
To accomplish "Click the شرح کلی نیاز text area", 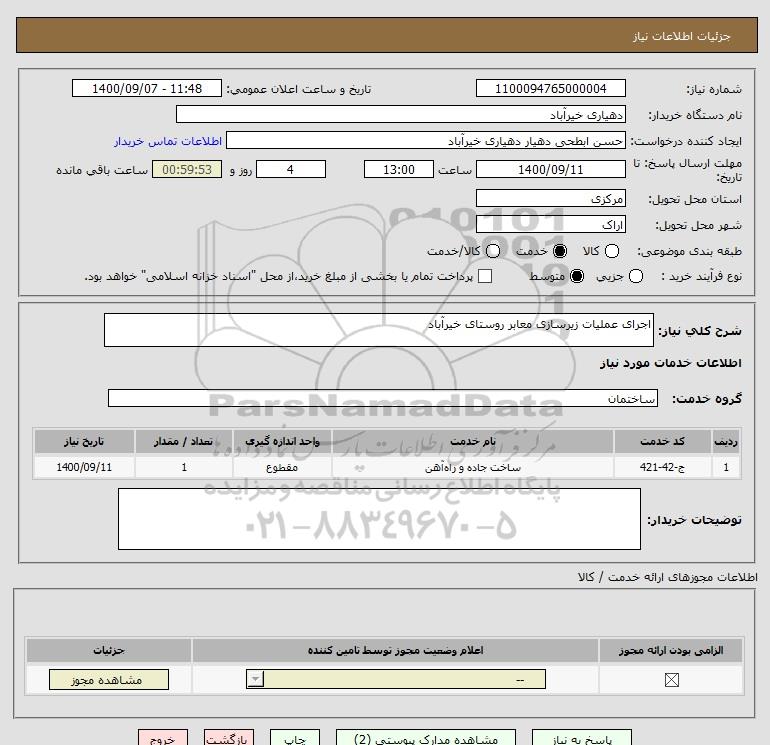I will tap(379, 330).
